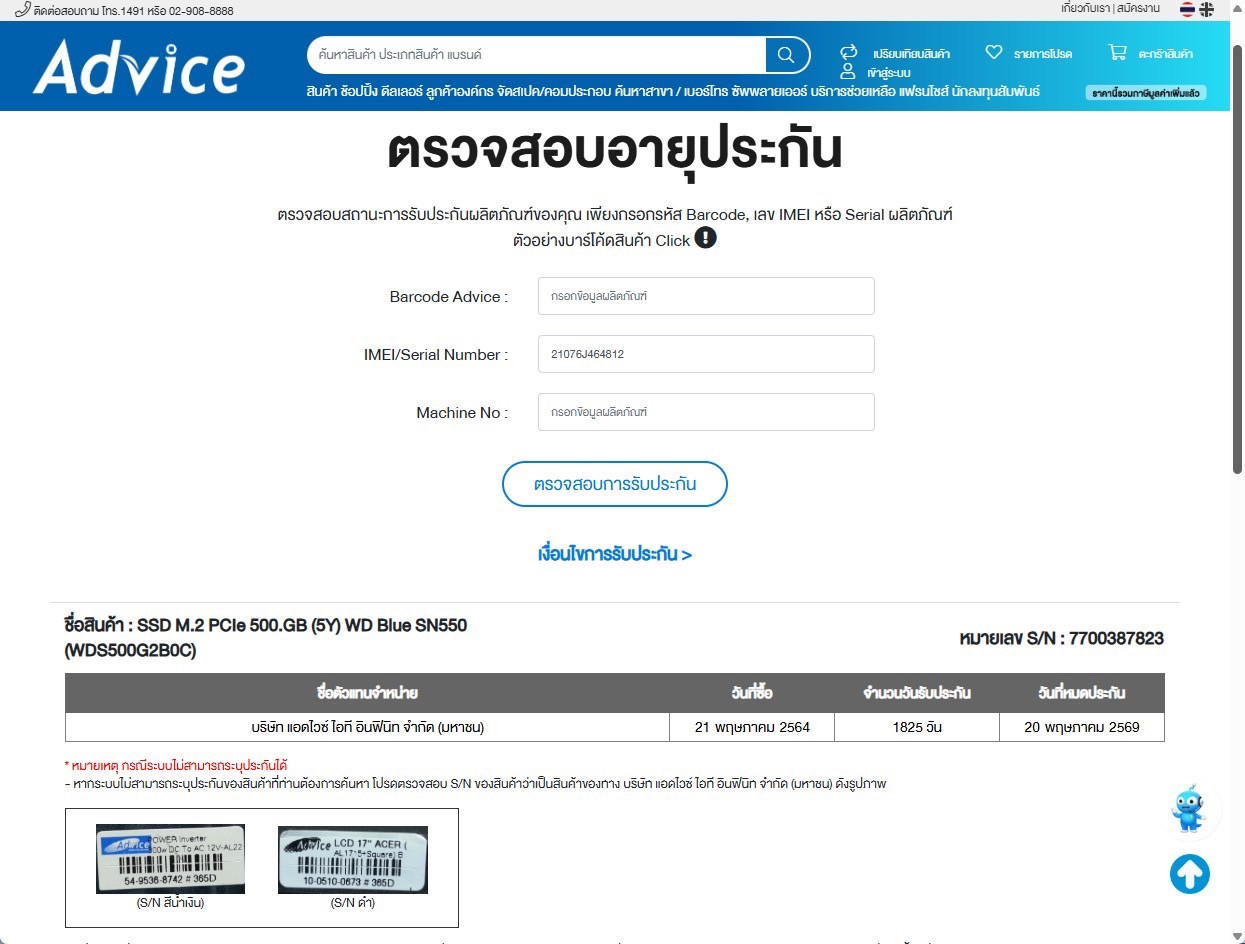Click the (S/N สีน้ำเงิน) caption
The width and height of the screenshot is (1245, 944).
point(171,903)
